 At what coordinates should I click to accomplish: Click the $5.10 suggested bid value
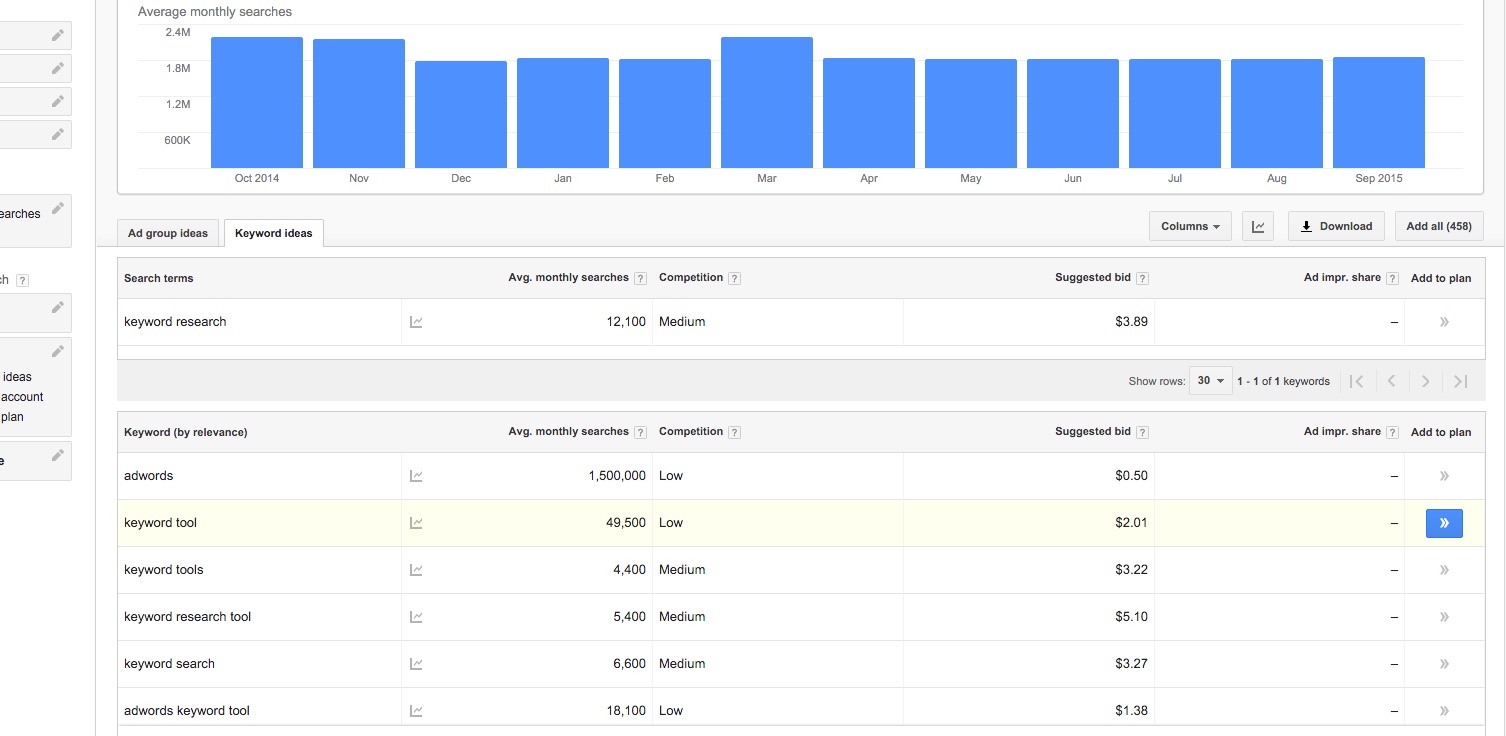click(x=1131, y=617)
